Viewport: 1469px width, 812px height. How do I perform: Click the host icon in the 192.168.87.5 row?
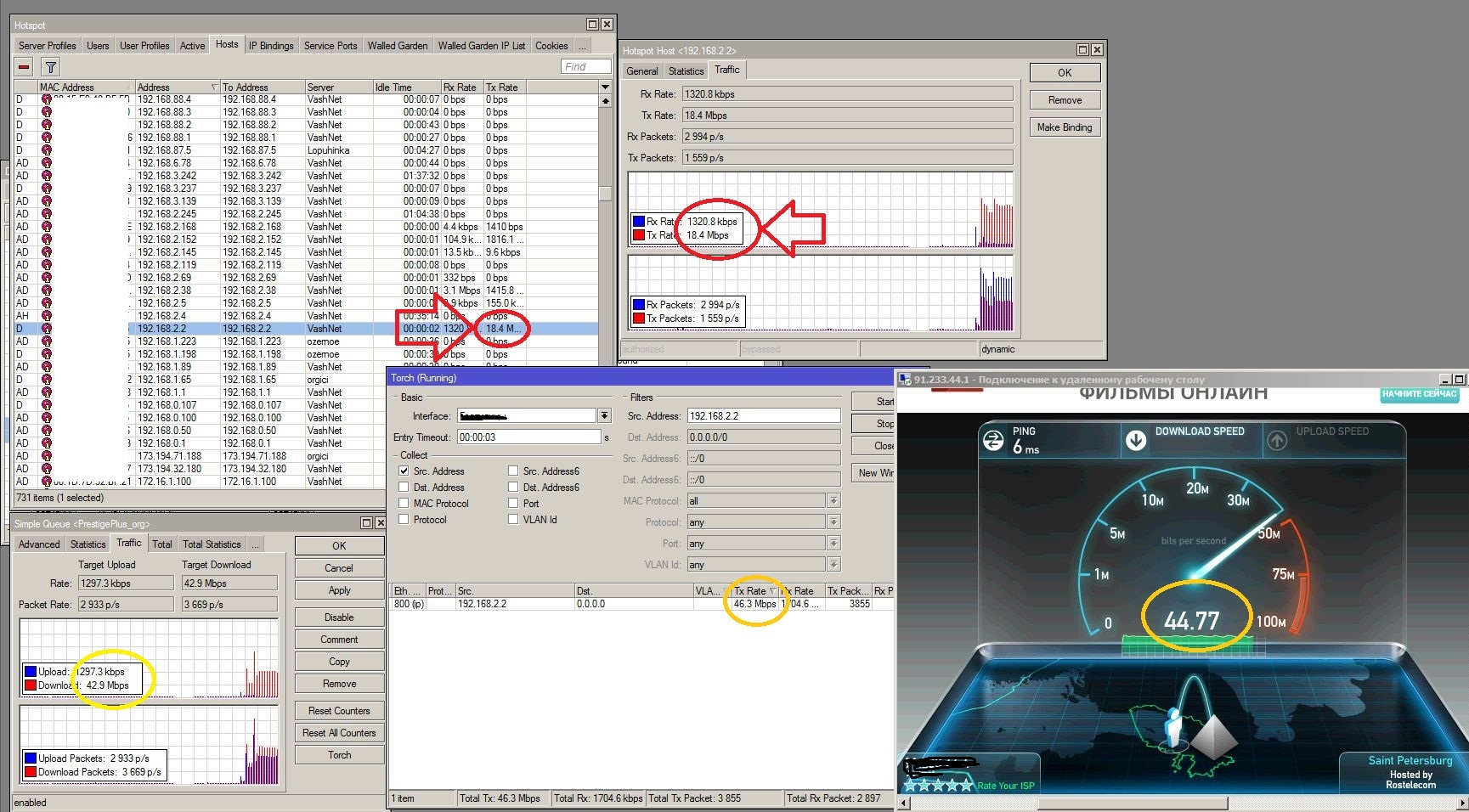[x=46, y=150]
